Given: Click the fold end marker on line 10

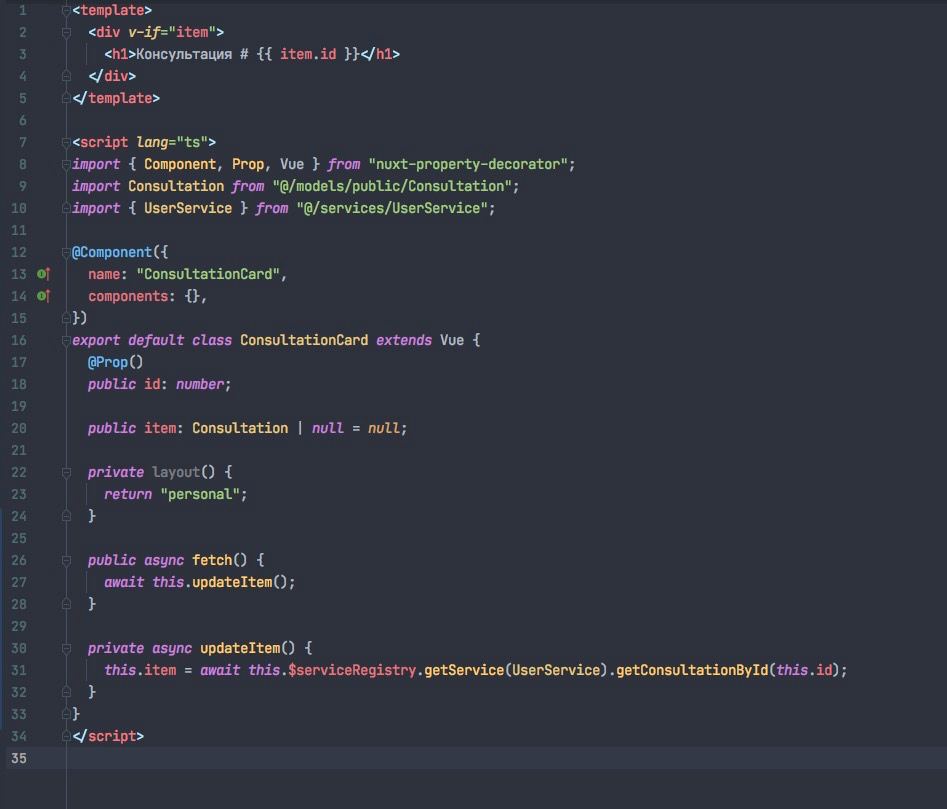Looking at the screenshot, I should click(x=66, y=208).
